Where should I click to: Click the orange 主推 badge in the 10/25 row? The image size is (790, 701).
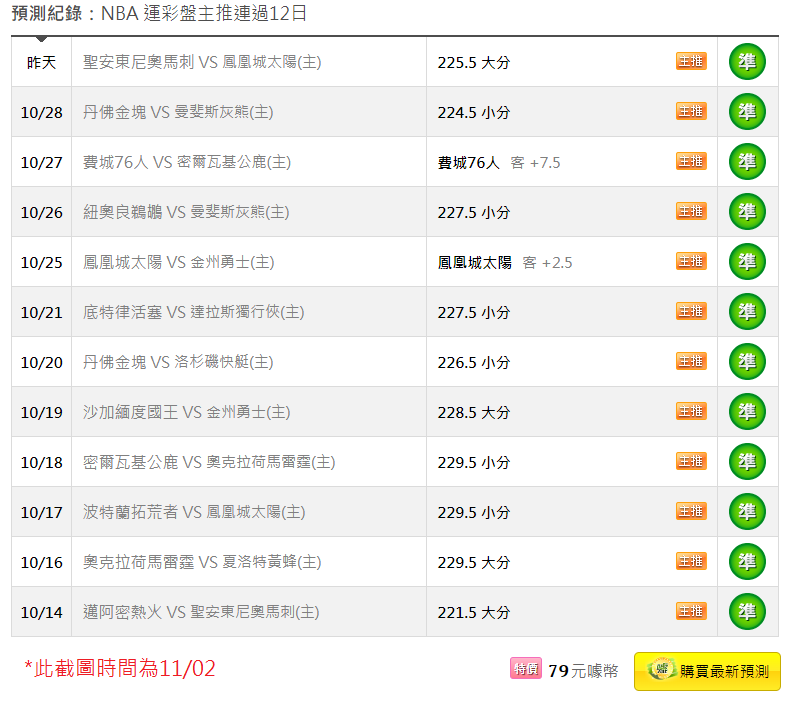691,261
